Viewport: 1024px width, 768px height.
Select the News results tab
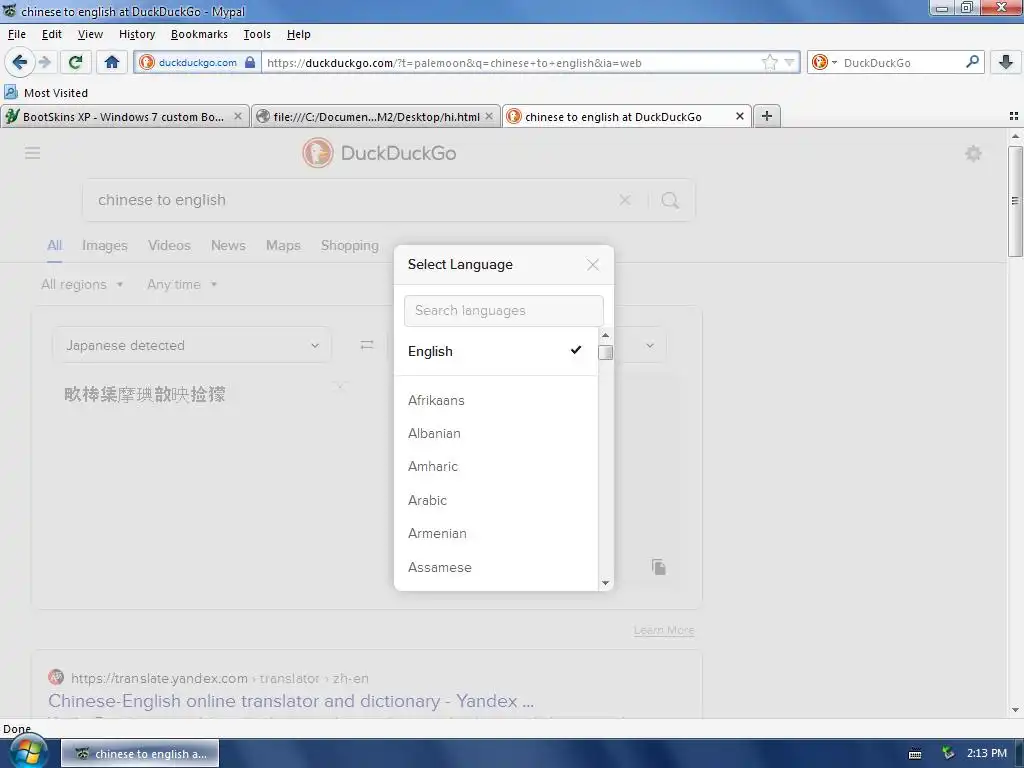click(x=228, y=246)
